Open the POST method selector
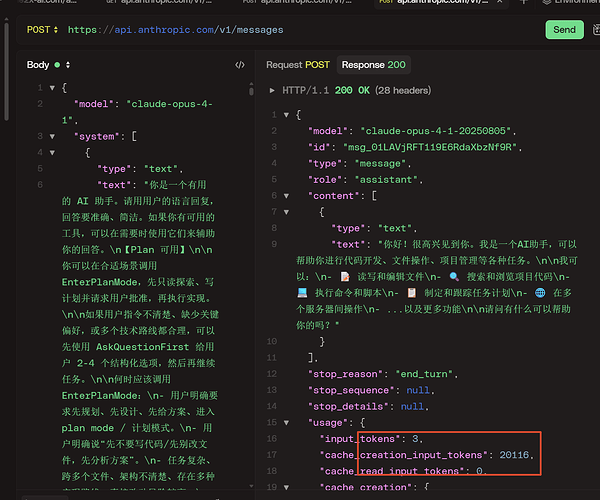600x500 pixels. (42, 30)
